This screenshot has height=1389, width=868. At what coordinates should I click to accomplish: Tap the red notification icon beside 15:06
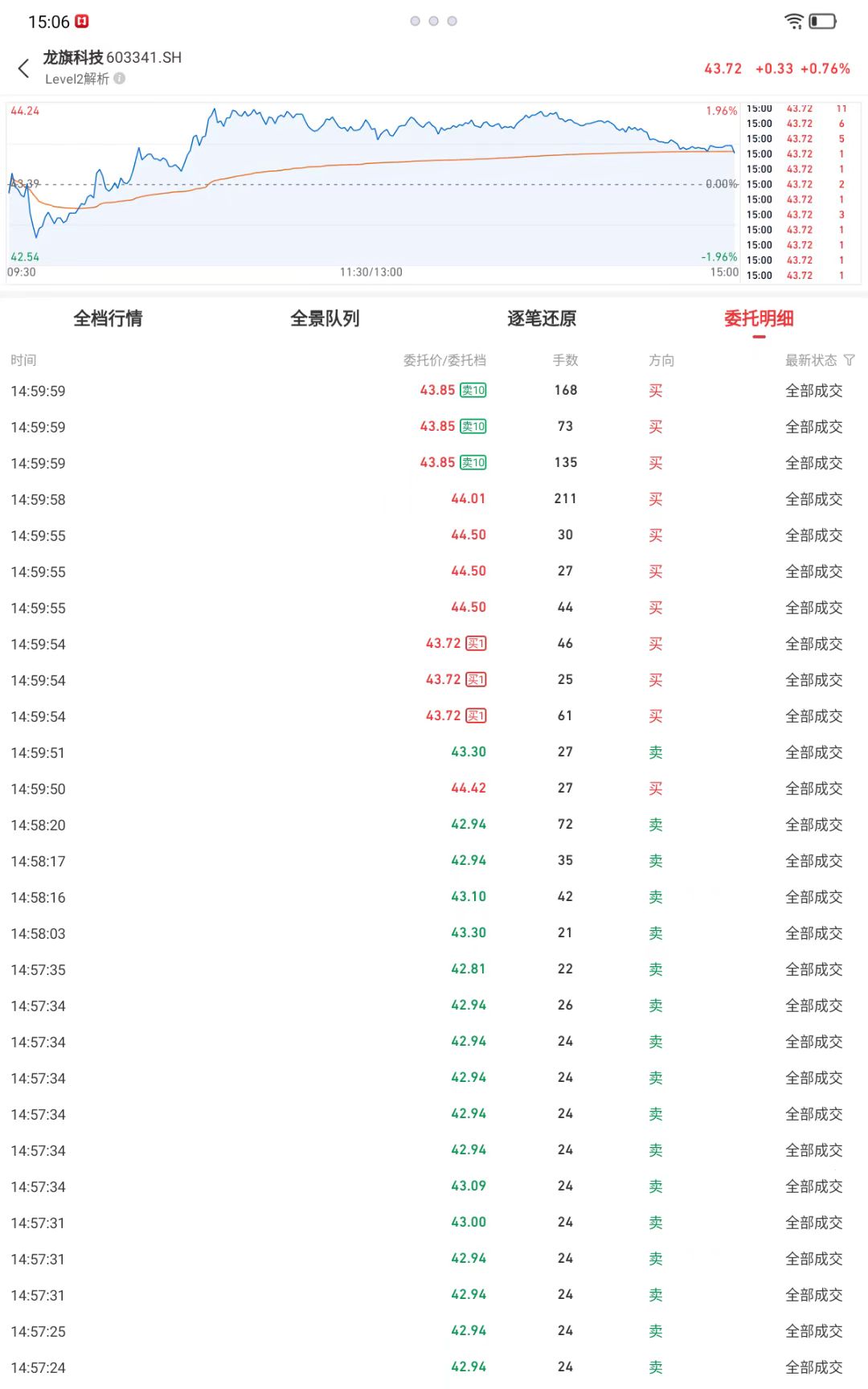(x=81, y=22)
